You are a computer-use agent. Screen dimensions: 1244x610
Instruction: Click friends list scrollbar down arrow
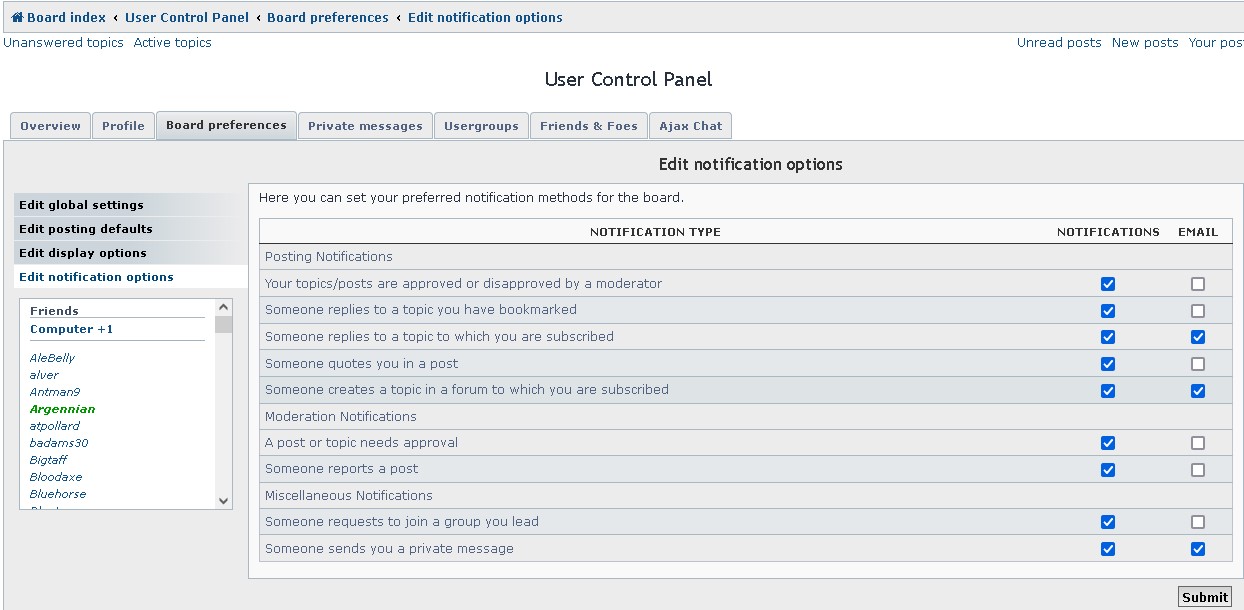[x=223, y=501]
